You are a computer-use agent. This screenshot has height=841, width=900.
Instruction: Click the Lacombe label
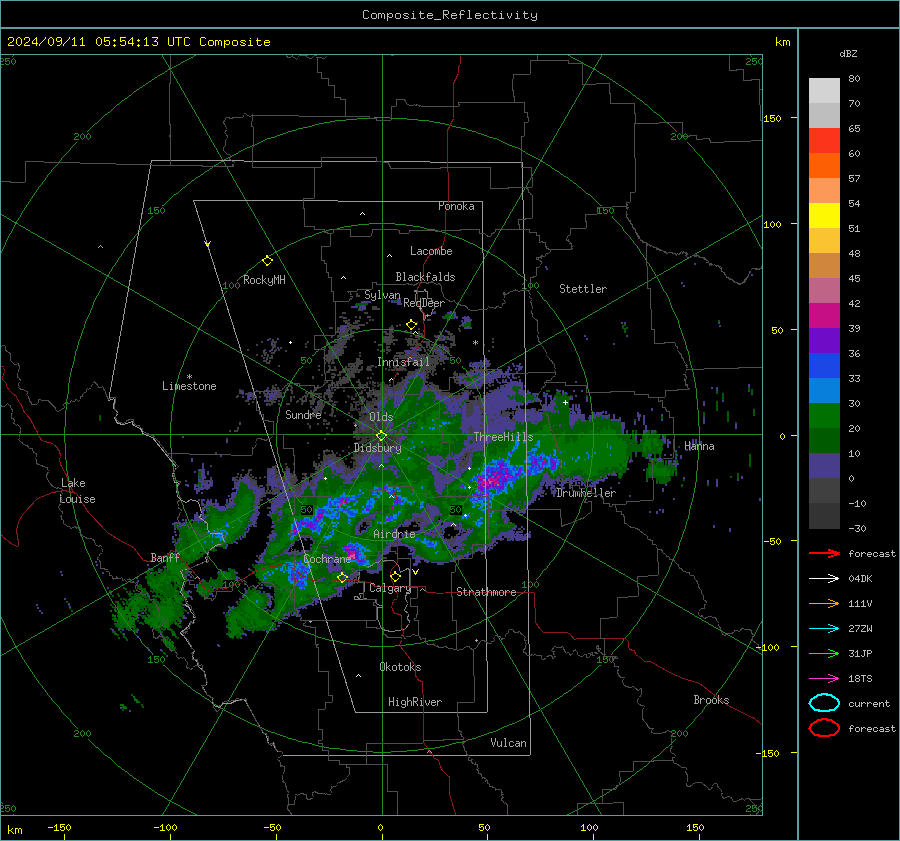coord(431,251)
